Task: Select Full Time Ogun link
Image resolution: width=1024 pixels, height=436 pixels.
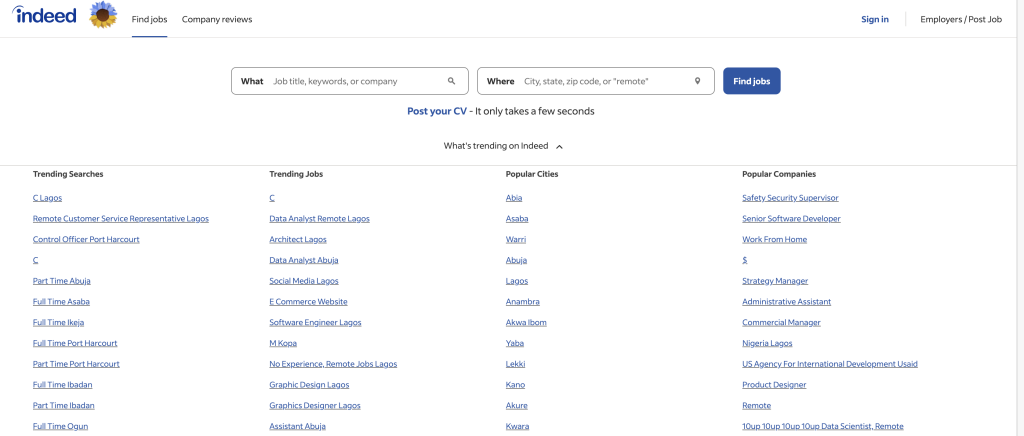Action: point(60,426)
